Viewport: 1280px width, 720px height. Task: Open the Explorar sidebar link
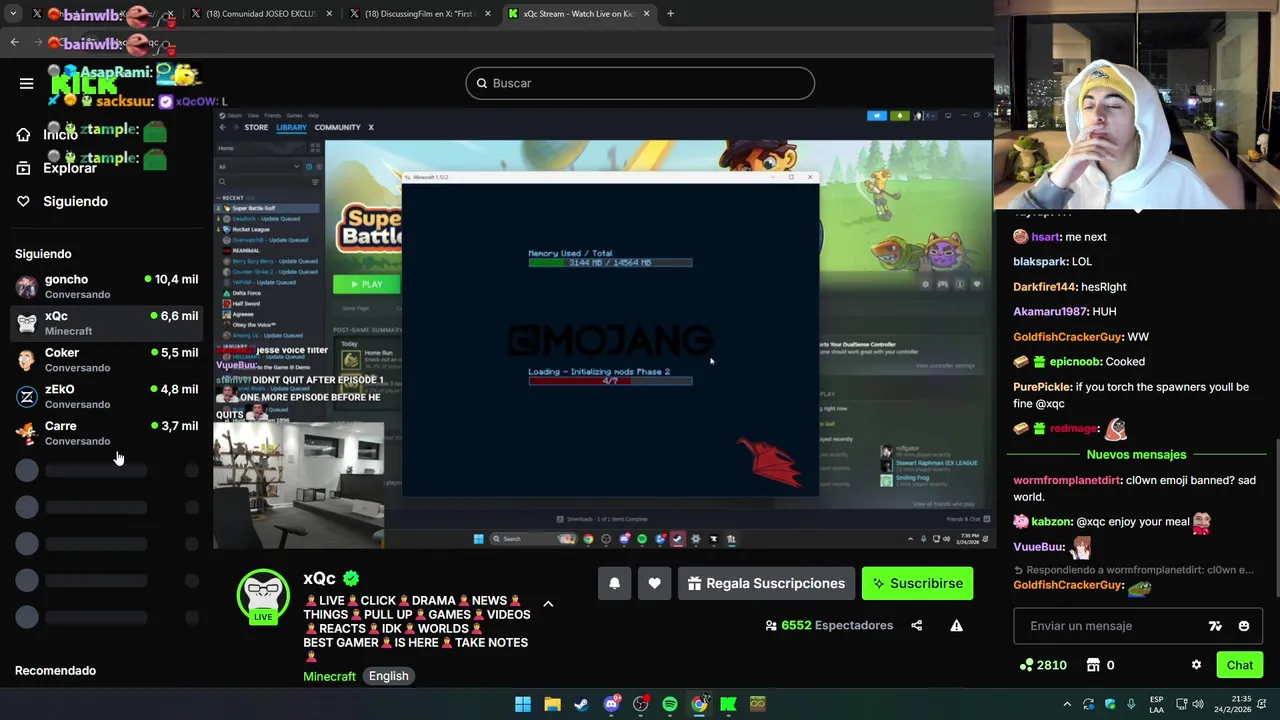tap(70, 168)
